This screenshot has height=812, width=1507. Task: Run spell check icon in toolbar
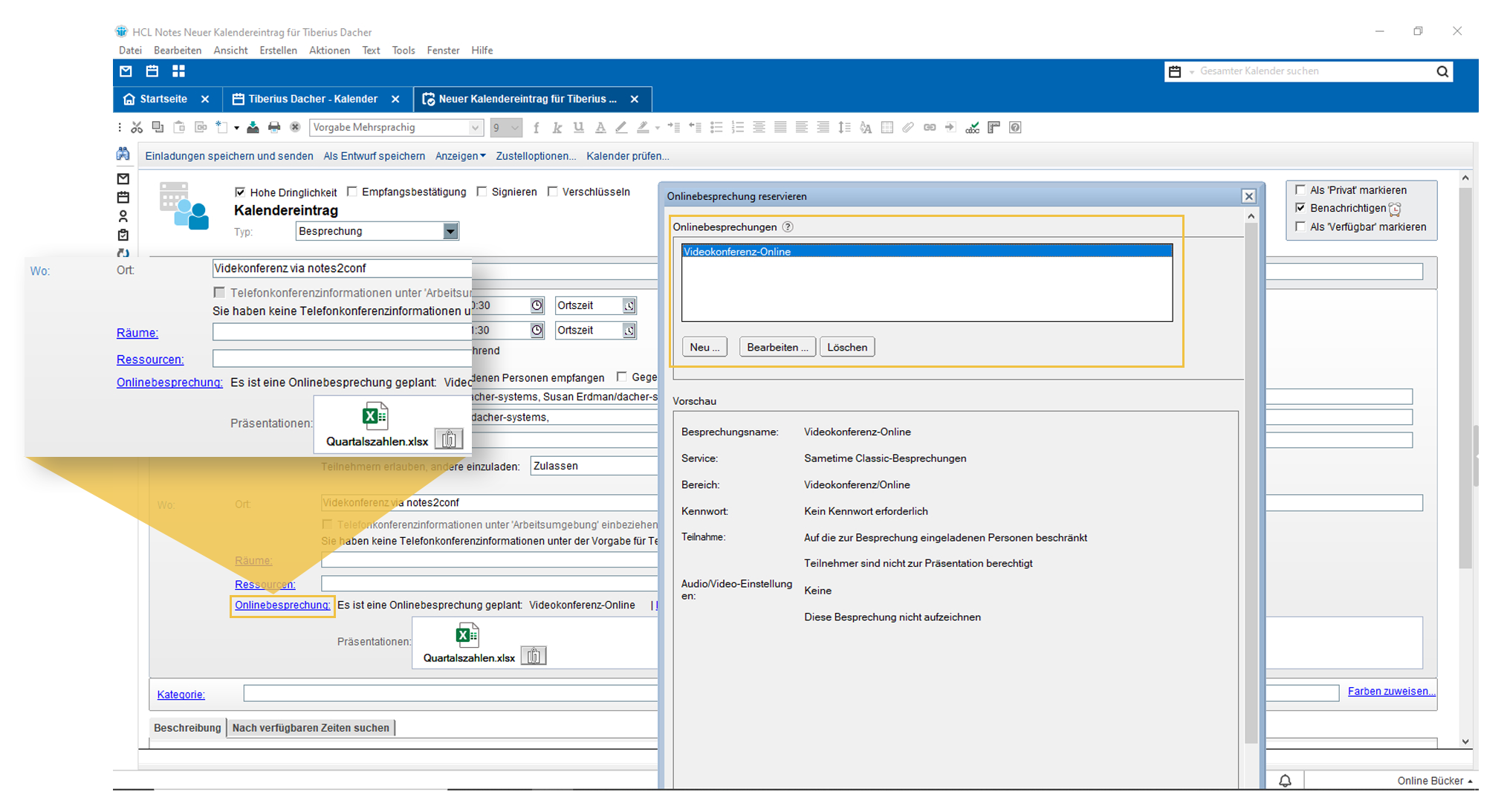(972, 128)
